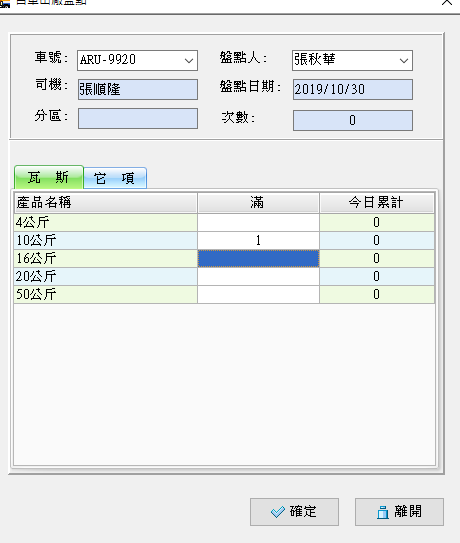
Task: Click the 產品名稱 column header
Action: pyautogui.click(x=106, y=203)
